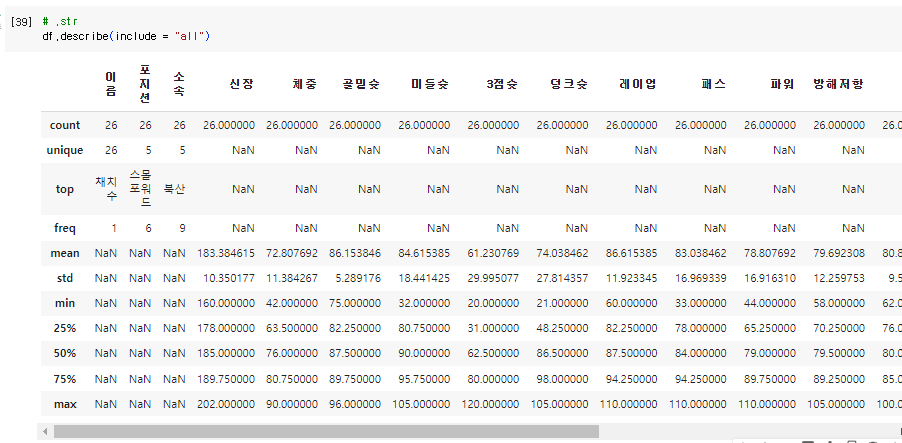
Task: Click the 50% 방해저항 value 79.500000
Action: 839,353
